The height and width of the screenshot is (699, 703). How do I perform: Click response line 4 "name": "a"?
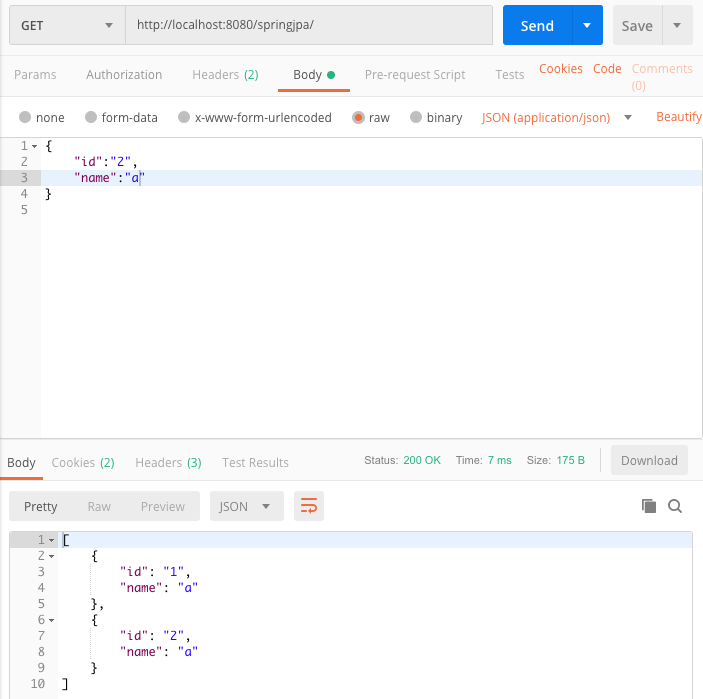159,588
